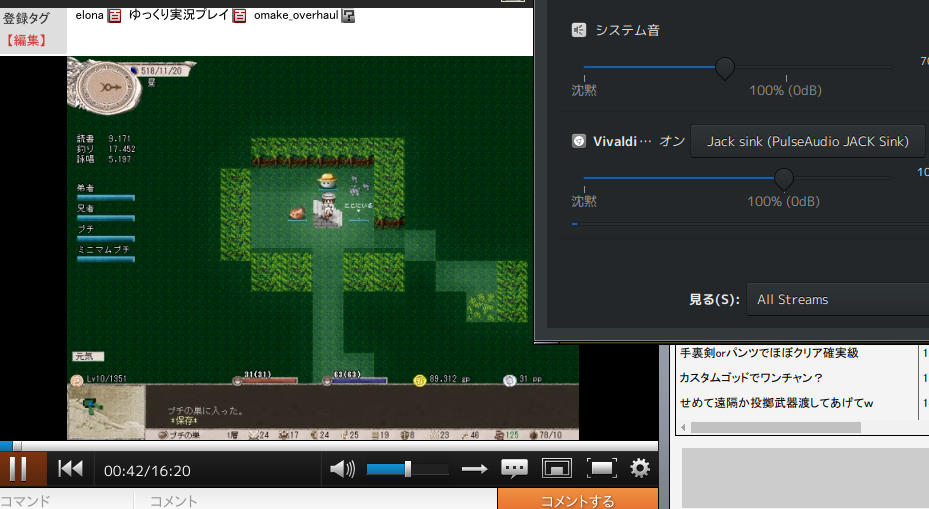Adjust the システム音 volume slider
Screen dimensions: 929x509
tap(725, 68)
